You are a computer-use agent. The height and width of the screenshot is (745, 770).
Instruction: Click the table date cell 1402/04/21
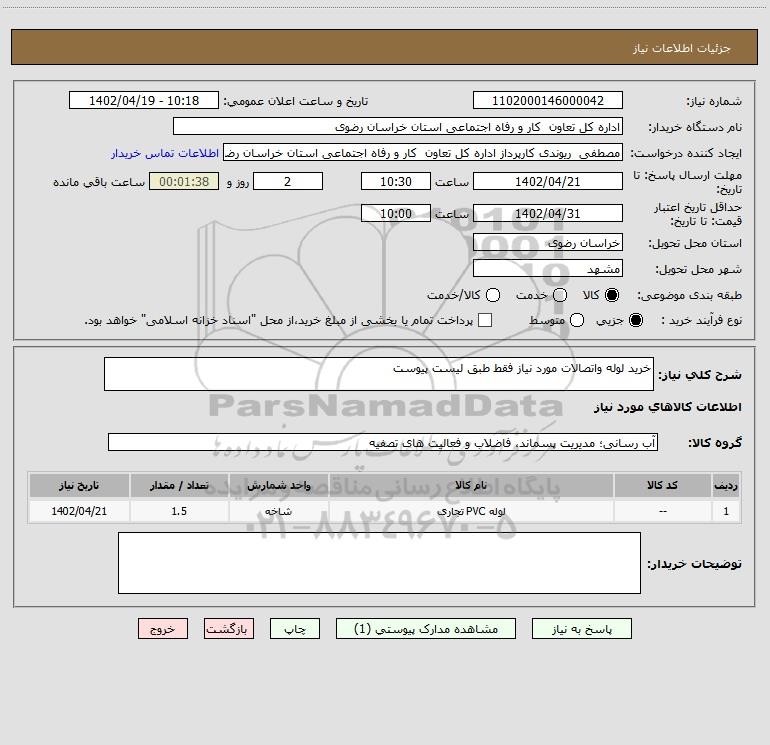[79, 511]
